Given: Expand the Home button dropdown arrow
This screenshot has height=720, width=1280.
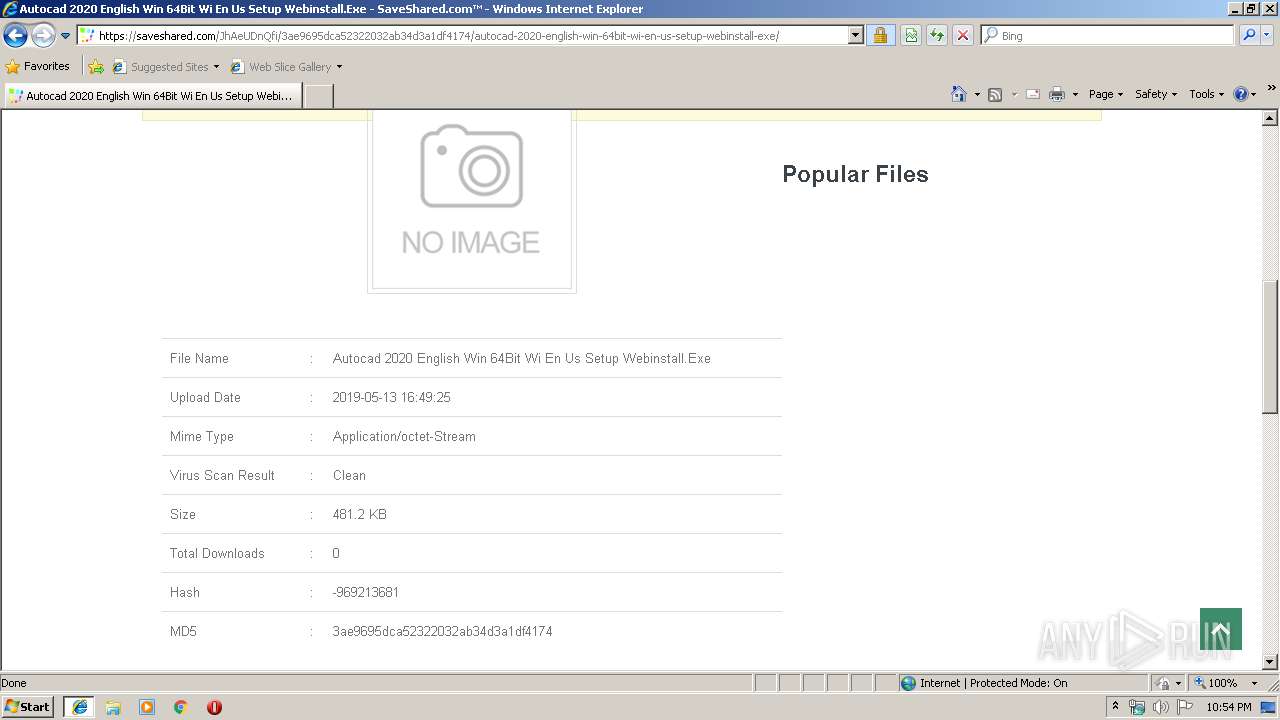Looking at the screenshot, I should click(x=977, y=94).
